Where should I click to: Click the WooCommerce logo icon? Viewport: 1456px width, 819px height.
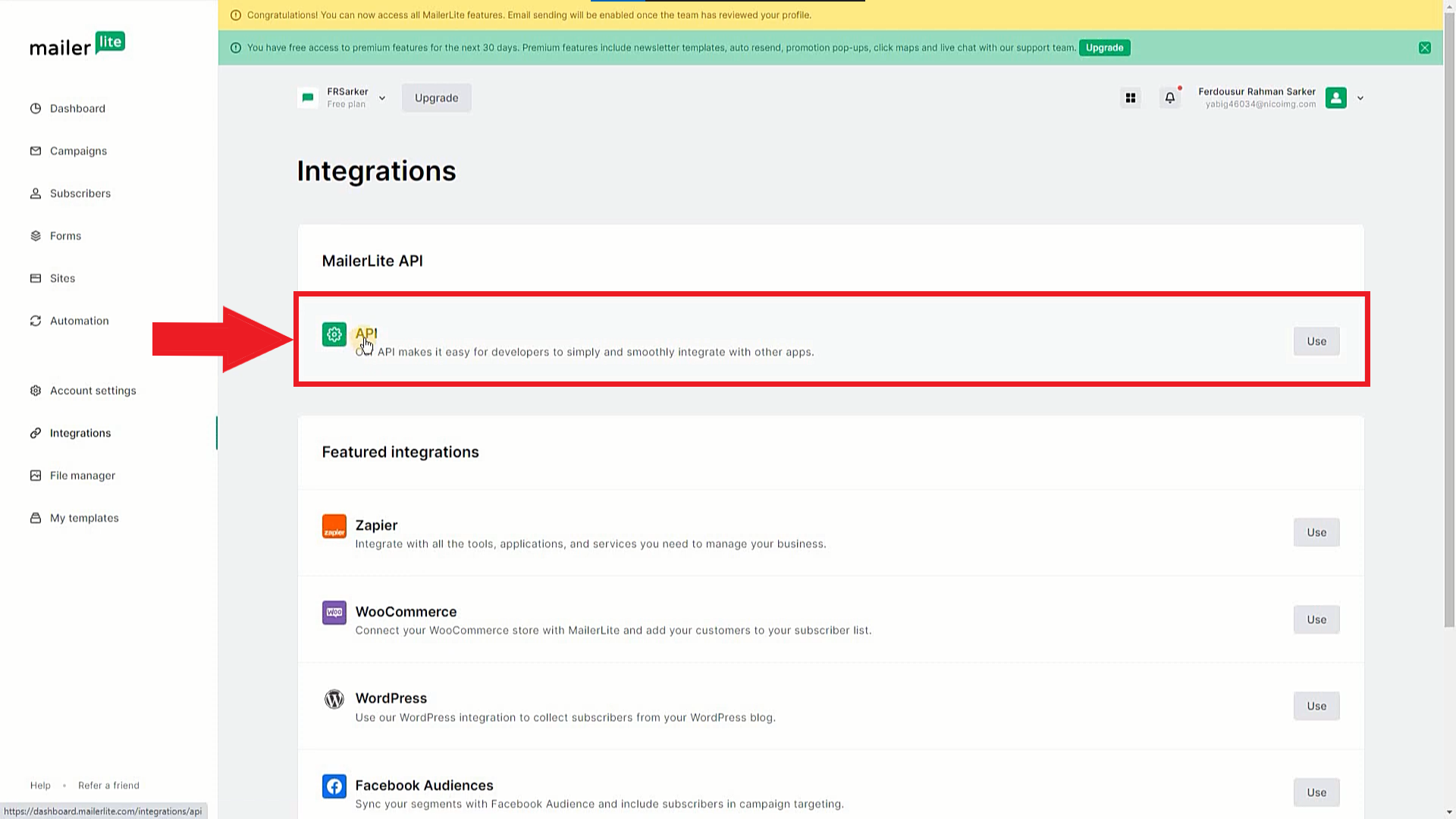tap(334, 613)
